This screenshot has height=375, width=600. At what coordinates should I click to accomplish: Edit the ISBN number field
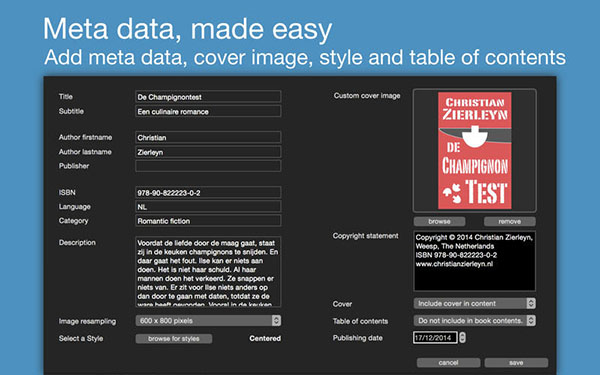click(x=208, y=192)
